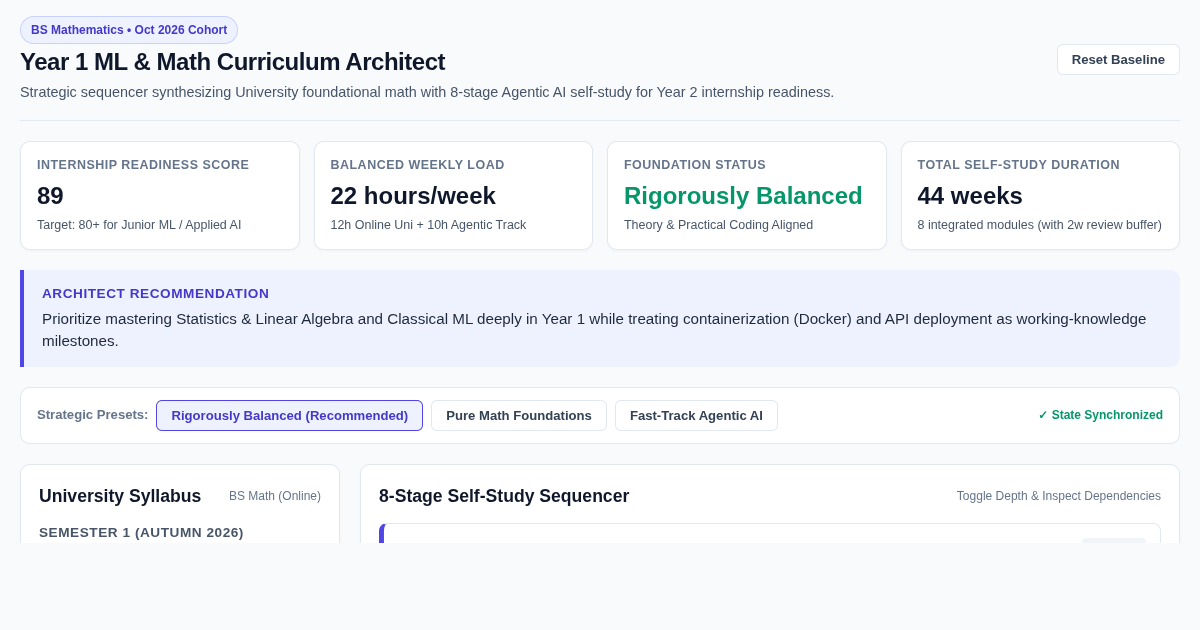The height and width of the screenshot is (630, 1200).
Task: Select the Semester 1 (Autumn 2026) heading
Action: point(141,532)
